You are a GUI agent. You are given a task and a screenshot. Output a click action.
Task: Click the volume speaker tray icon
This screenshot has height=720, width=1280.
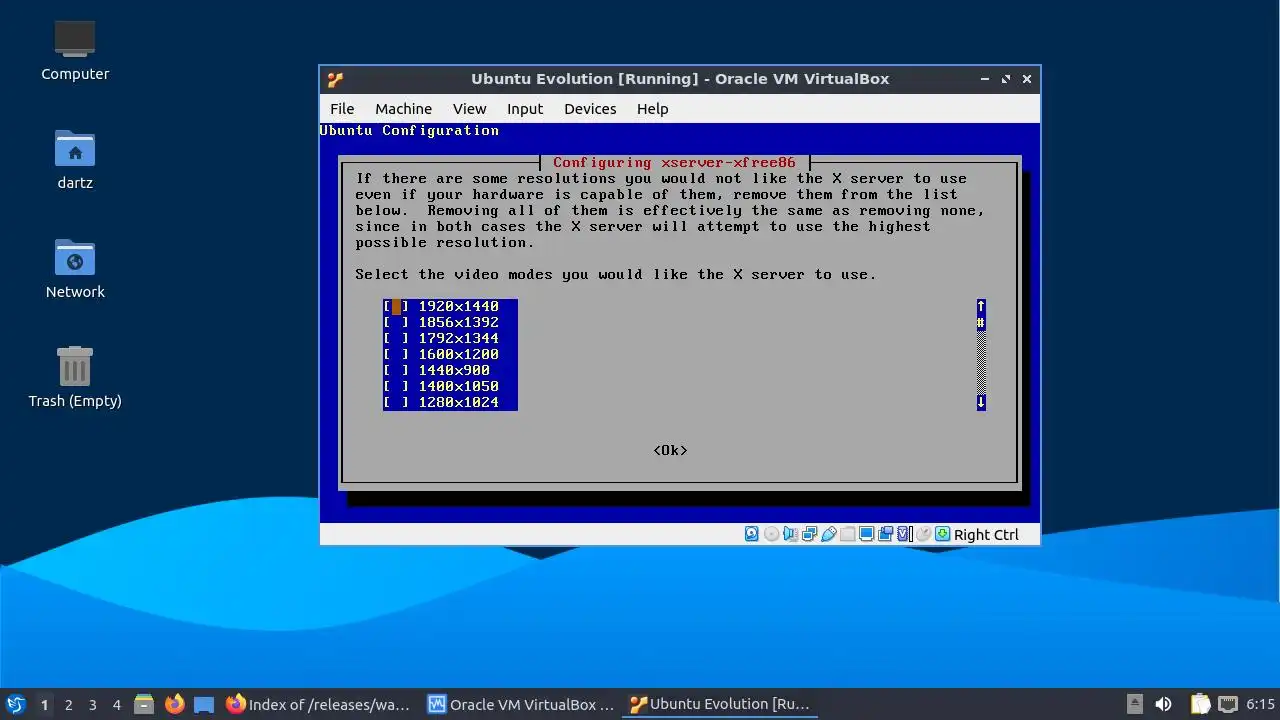(1163, 704)
